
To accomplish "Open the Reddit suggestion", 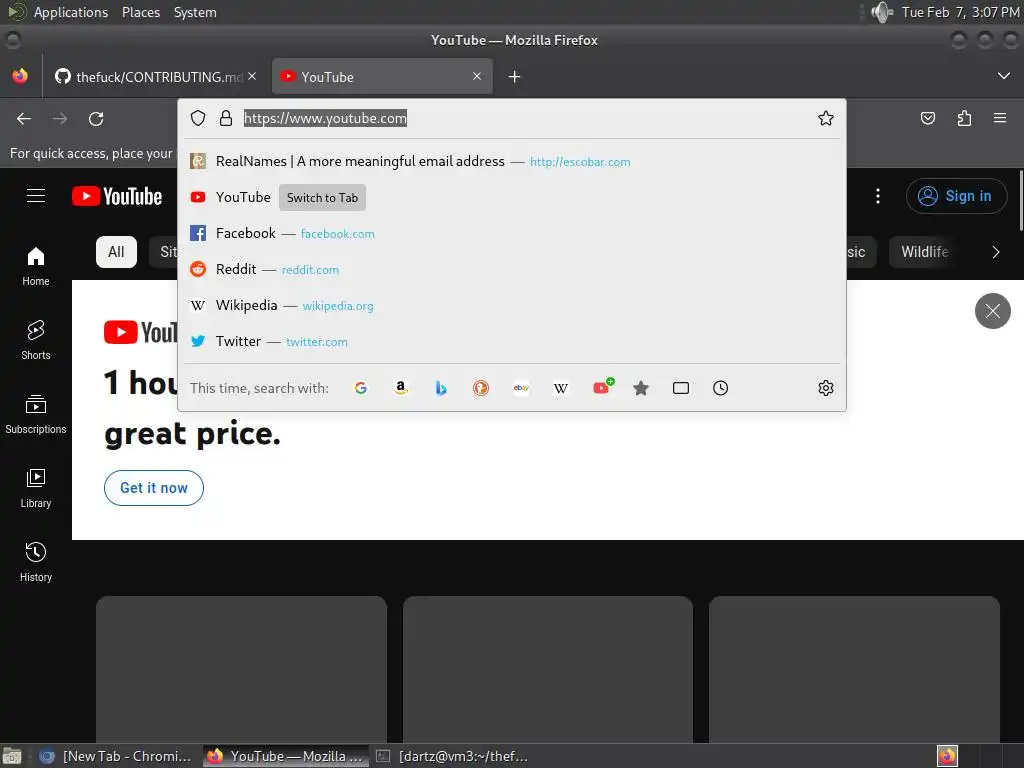I will 512,269.
